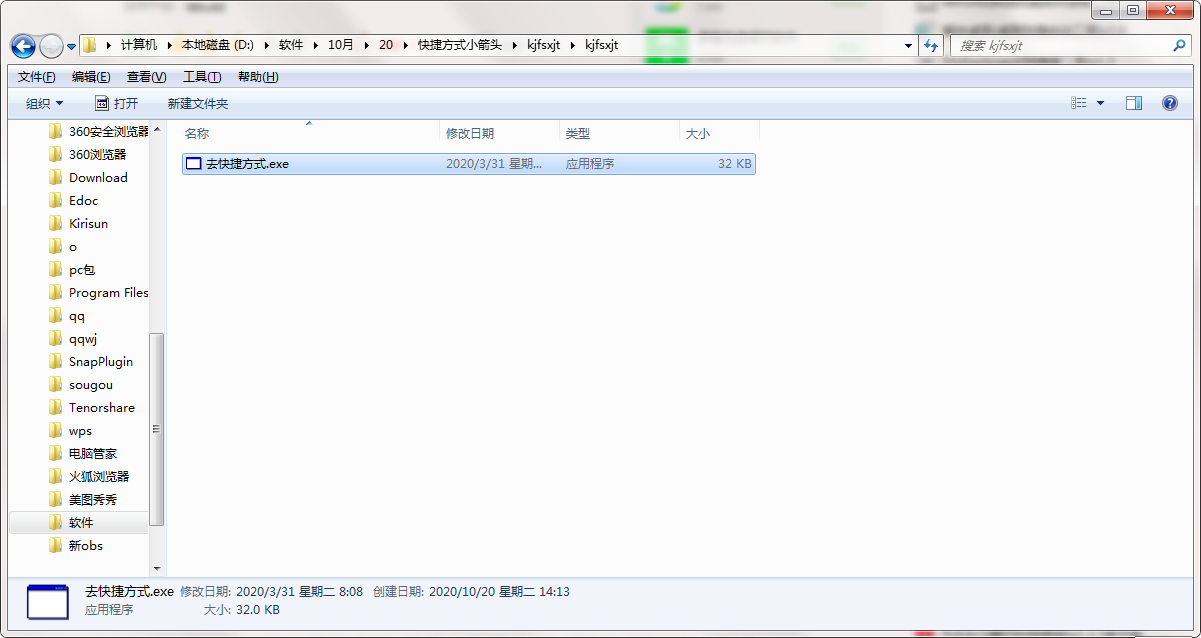Viewport: 1201px width, 638px height.
Task: Click 新建文件夹 button
Action: coord(198,103)
